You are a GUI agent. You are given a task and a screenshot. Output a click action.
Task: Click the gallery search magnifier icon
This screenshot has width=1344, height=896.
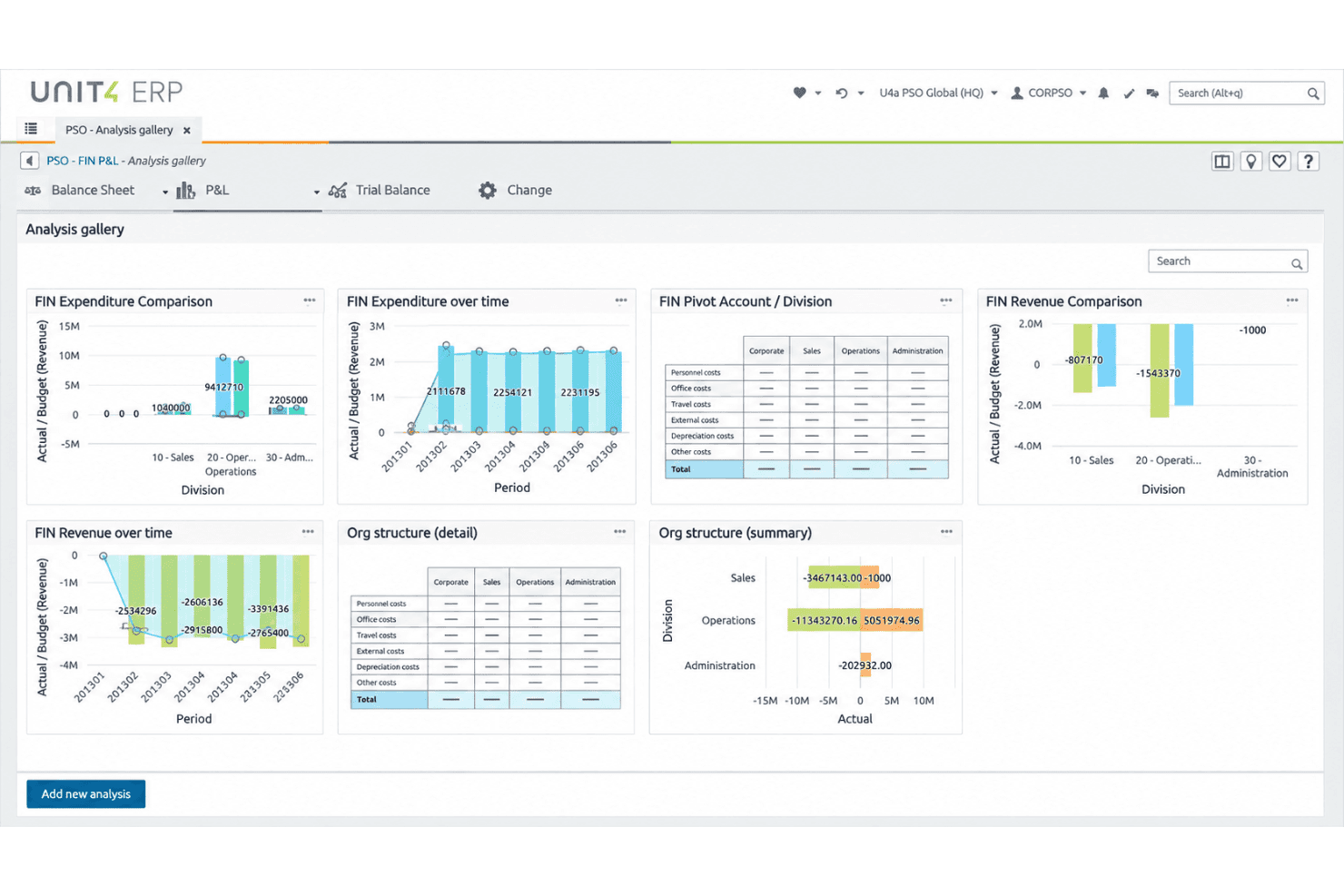point(1297,263)
